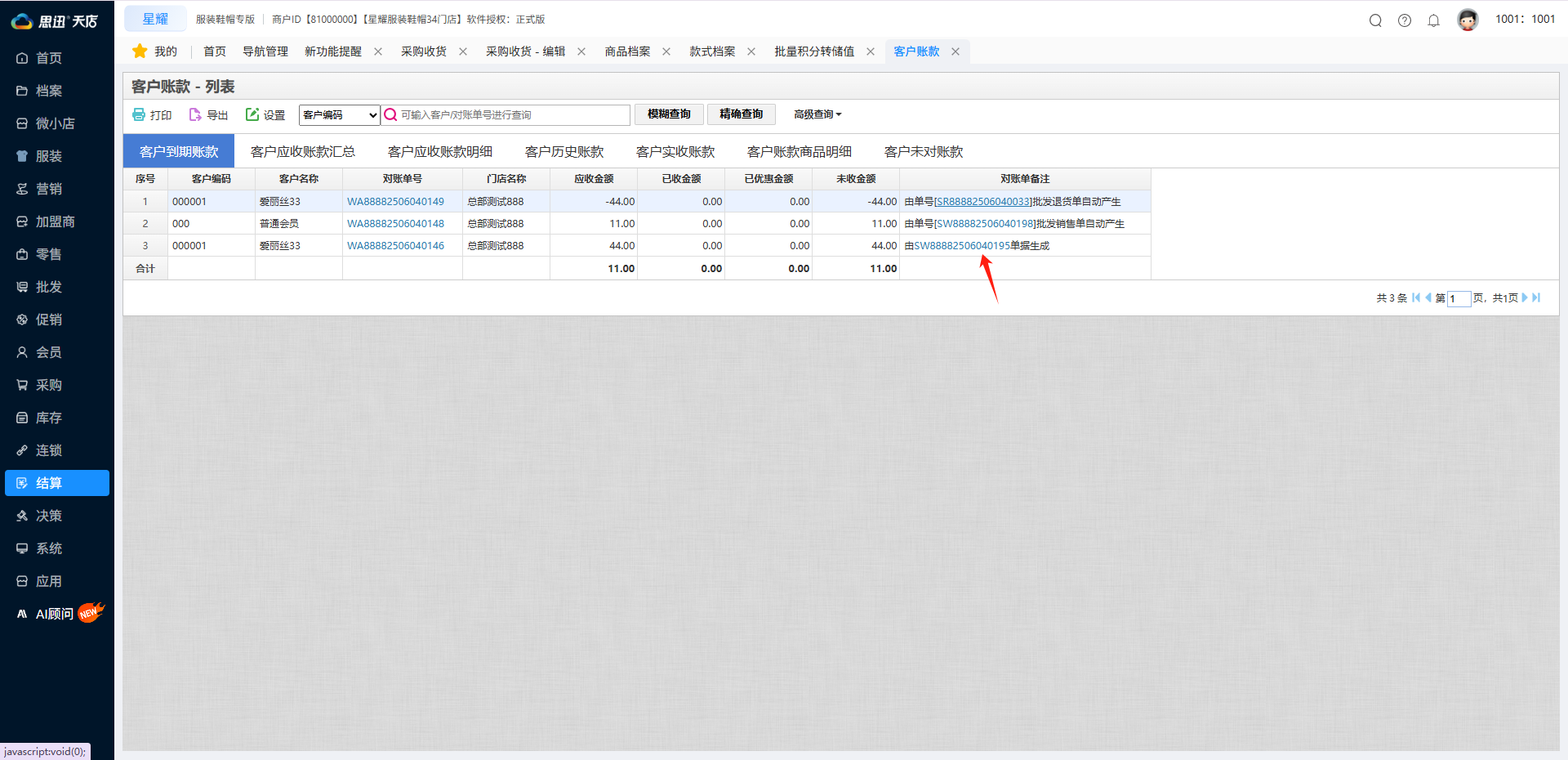Image resolution: width=1568 pixels, height=760 pixels.
Task: Click the search magnifier icon in header
Action: (x=1375, y=20)
